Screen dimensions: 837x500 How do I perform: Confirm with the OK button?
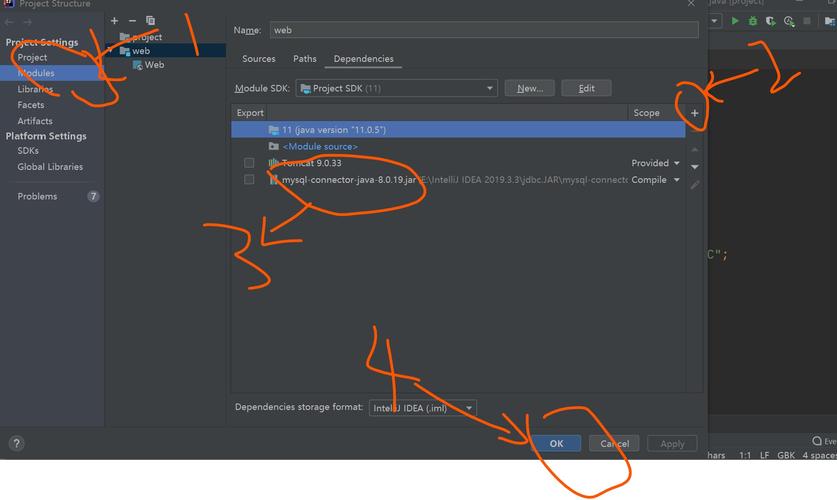pos(556,443)
